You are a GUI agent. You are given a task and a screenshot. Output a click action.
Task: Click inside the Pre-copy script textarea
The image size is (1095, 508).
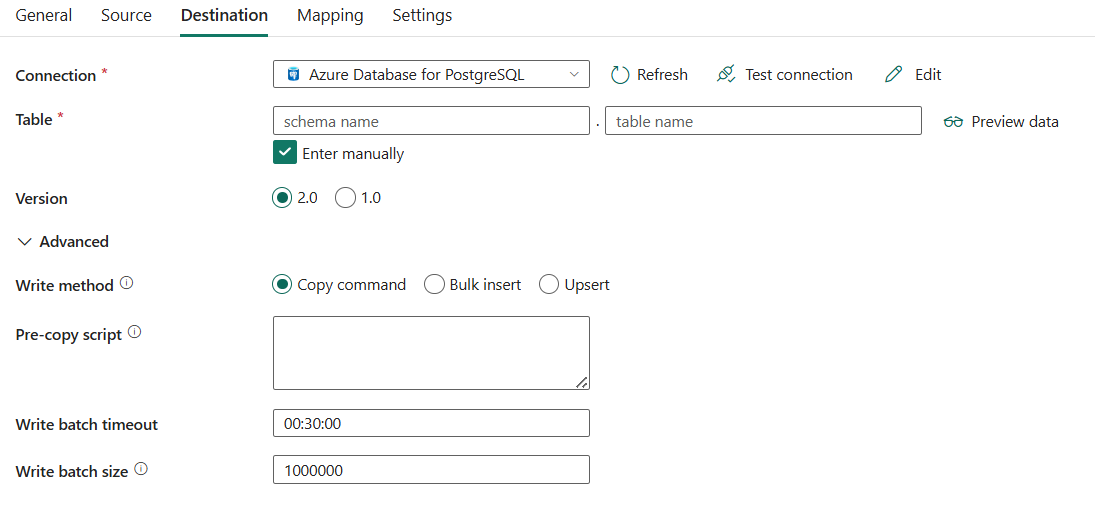pyautogui.click(x=431, y=353)
